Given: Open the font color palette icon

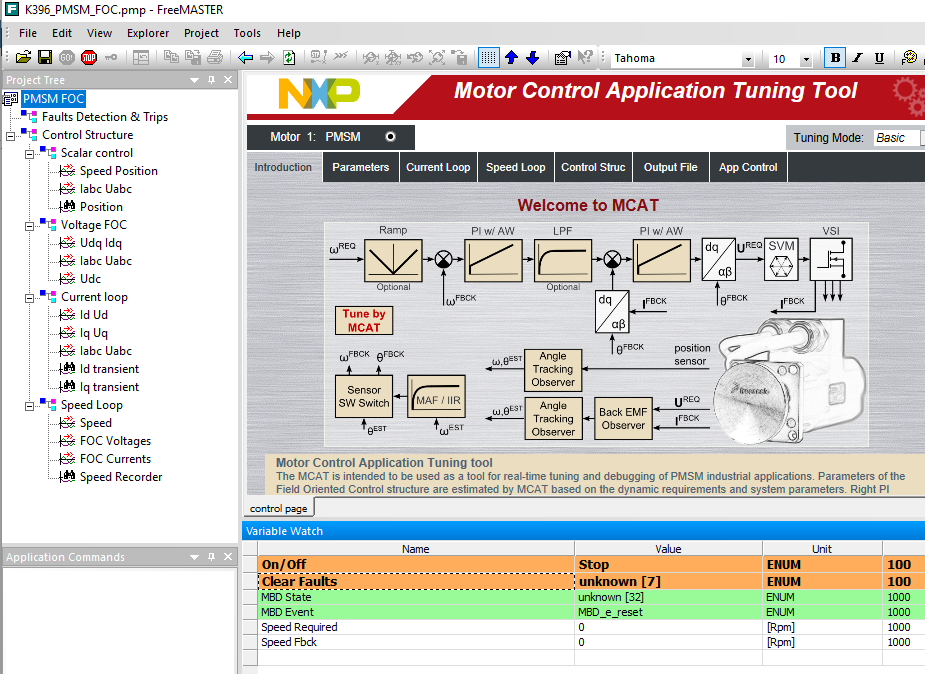Looking at the screenshot, I should 909,57.
